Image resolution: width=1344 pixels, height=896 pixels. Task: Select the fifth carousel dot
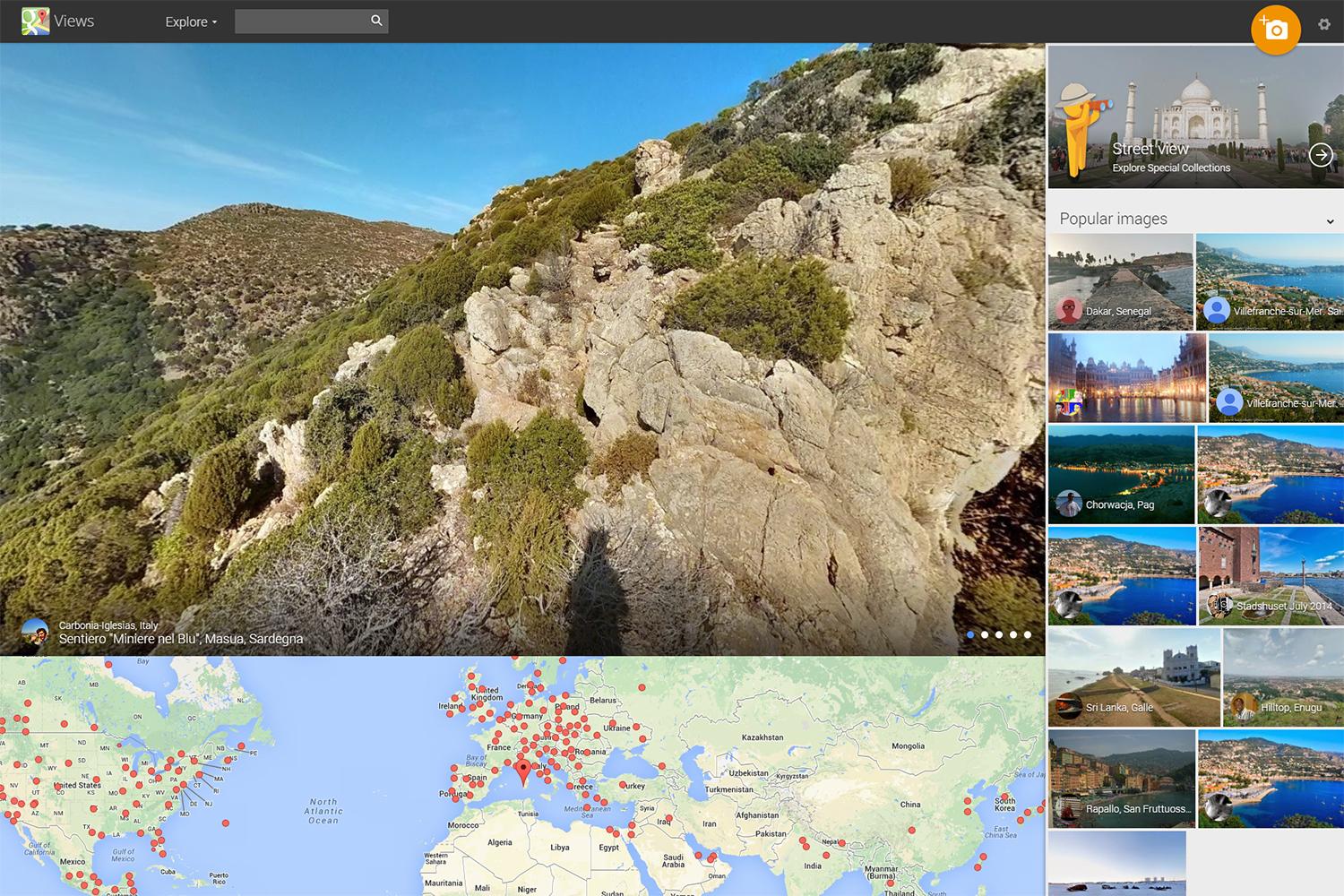[x=1028, y=634]
